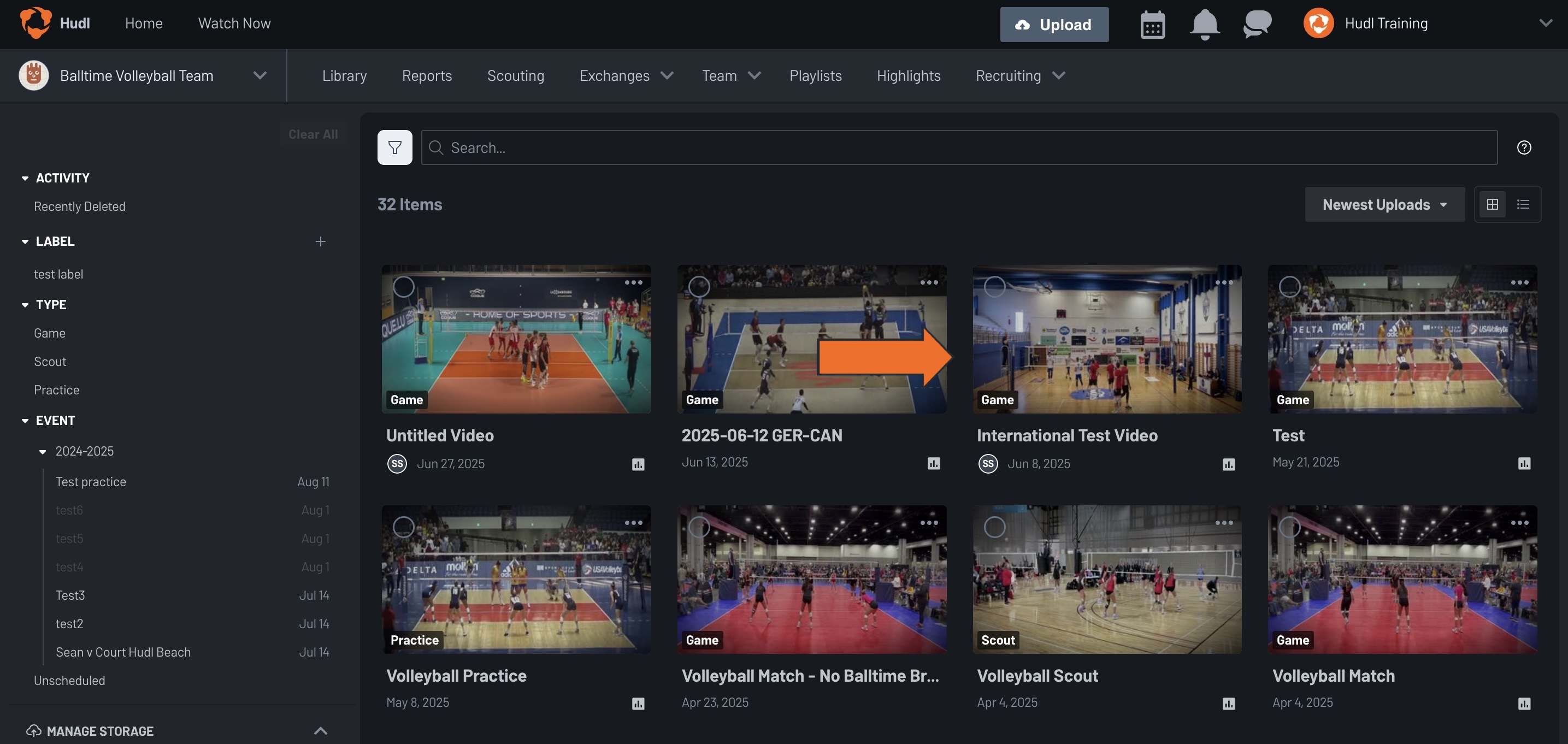
Task: Open reports icon for Volleyball Scout
Action: [x=1228, y=703]
